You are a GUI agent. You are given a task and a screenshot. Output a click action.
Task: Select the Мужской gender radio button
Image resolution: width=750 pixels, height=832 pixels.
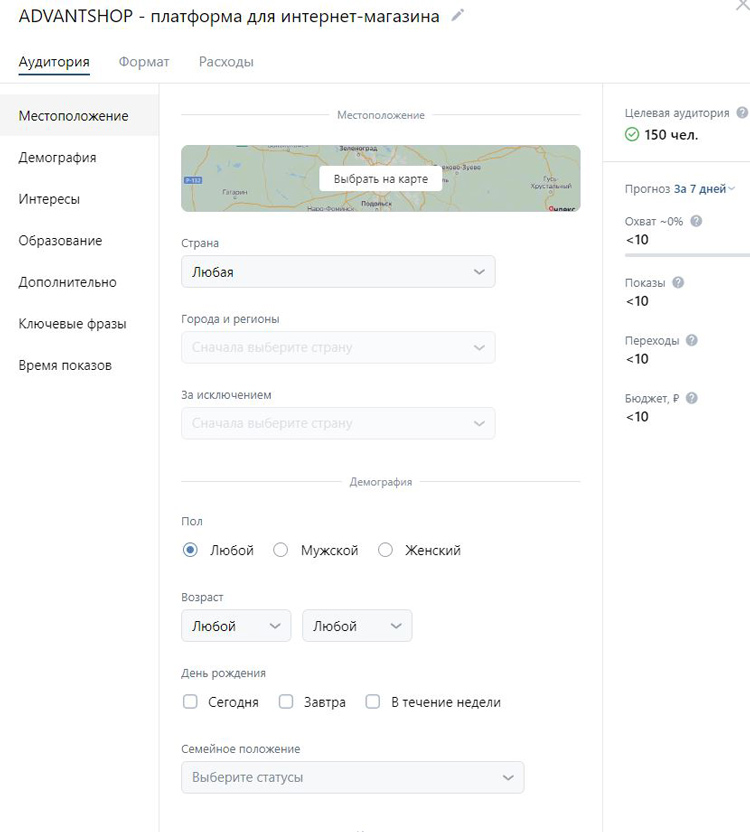click(x=280, y=550)
